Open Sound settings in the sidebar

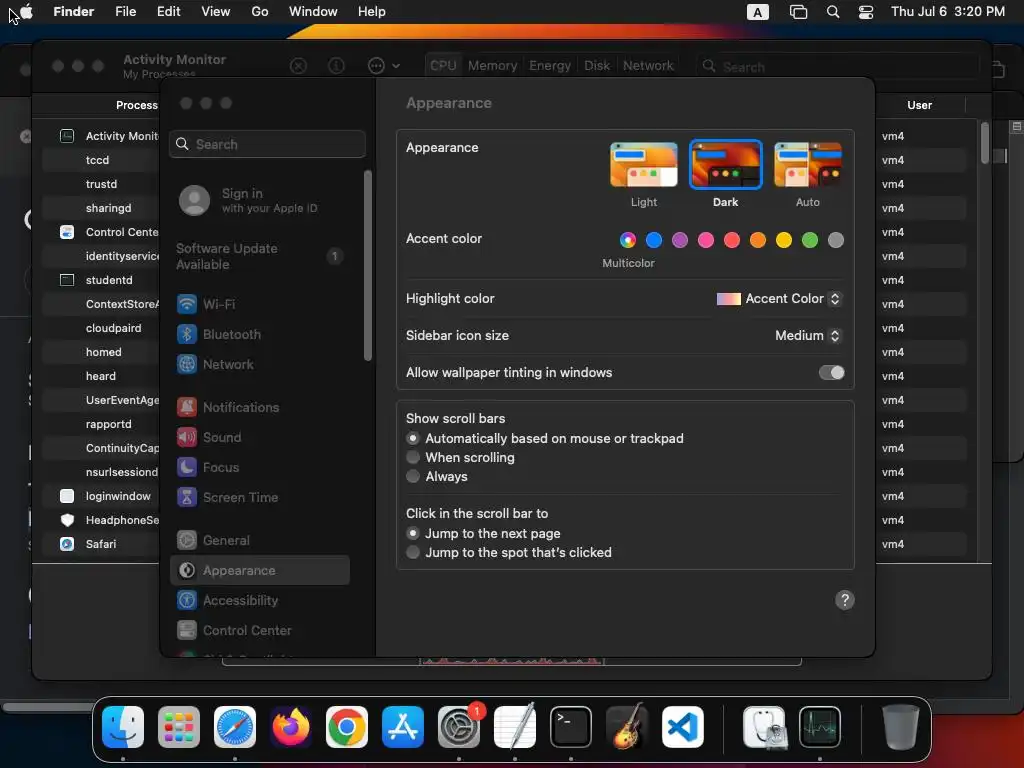pos(261,438)
